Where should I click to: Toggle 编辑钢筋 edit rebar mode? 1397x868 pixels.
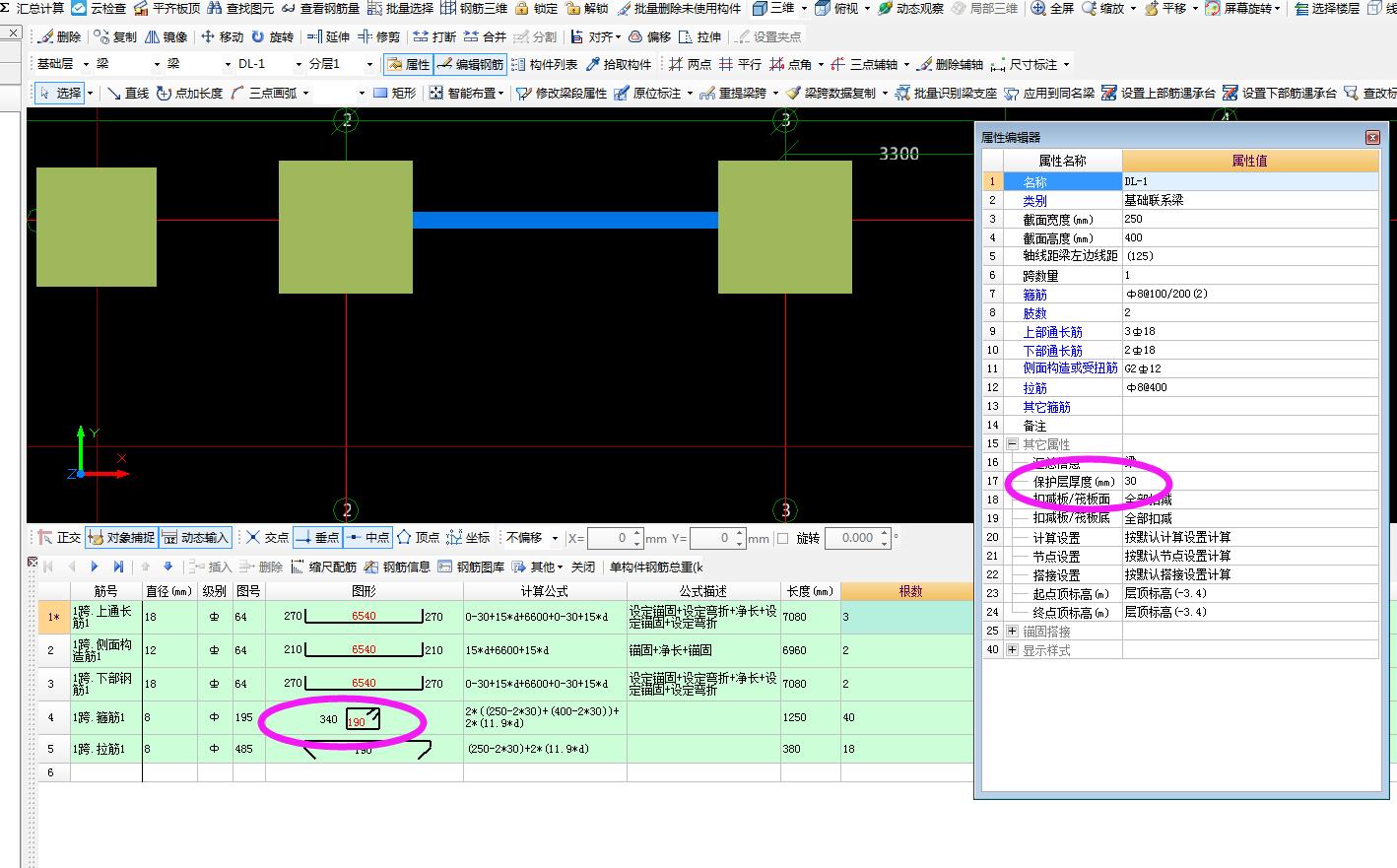(x=470, y=64)
